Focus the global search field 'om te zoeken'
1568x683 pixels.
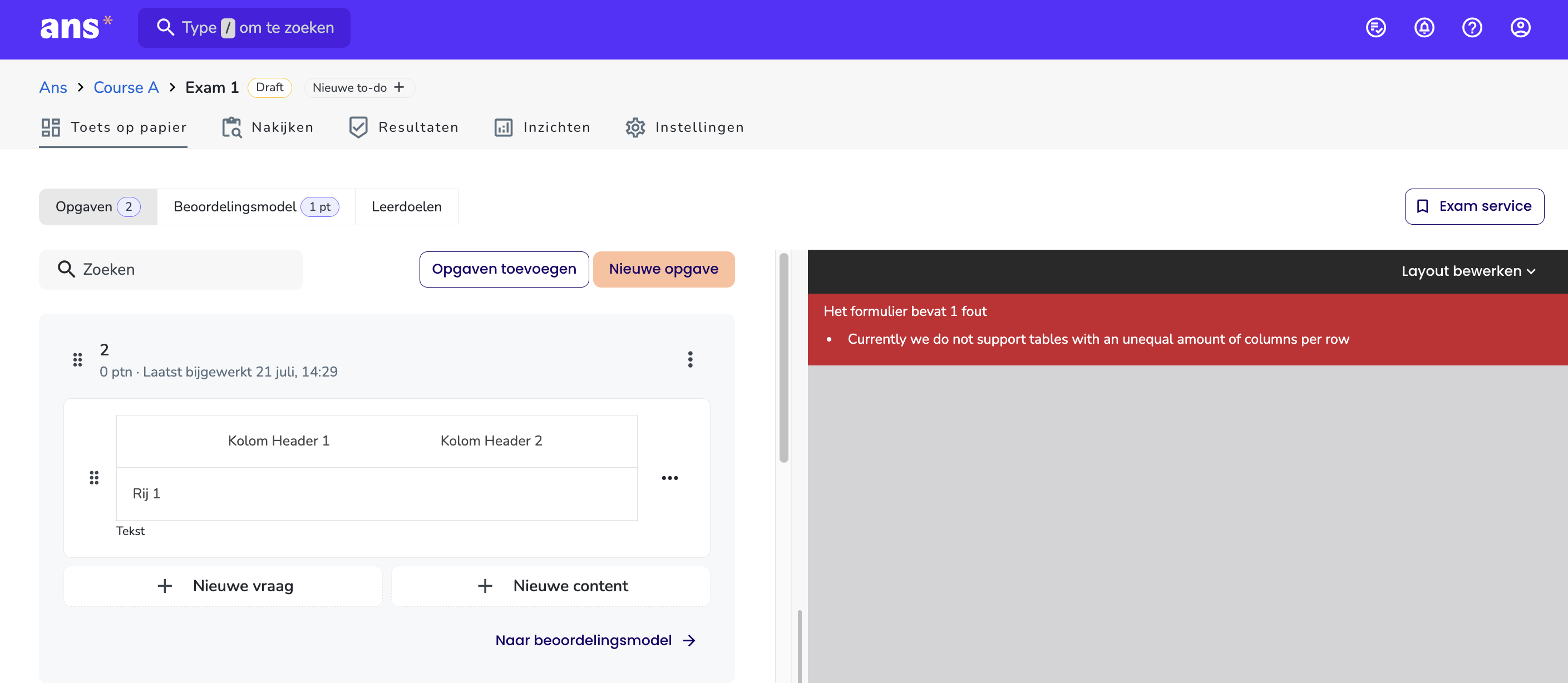coord(244,27)
